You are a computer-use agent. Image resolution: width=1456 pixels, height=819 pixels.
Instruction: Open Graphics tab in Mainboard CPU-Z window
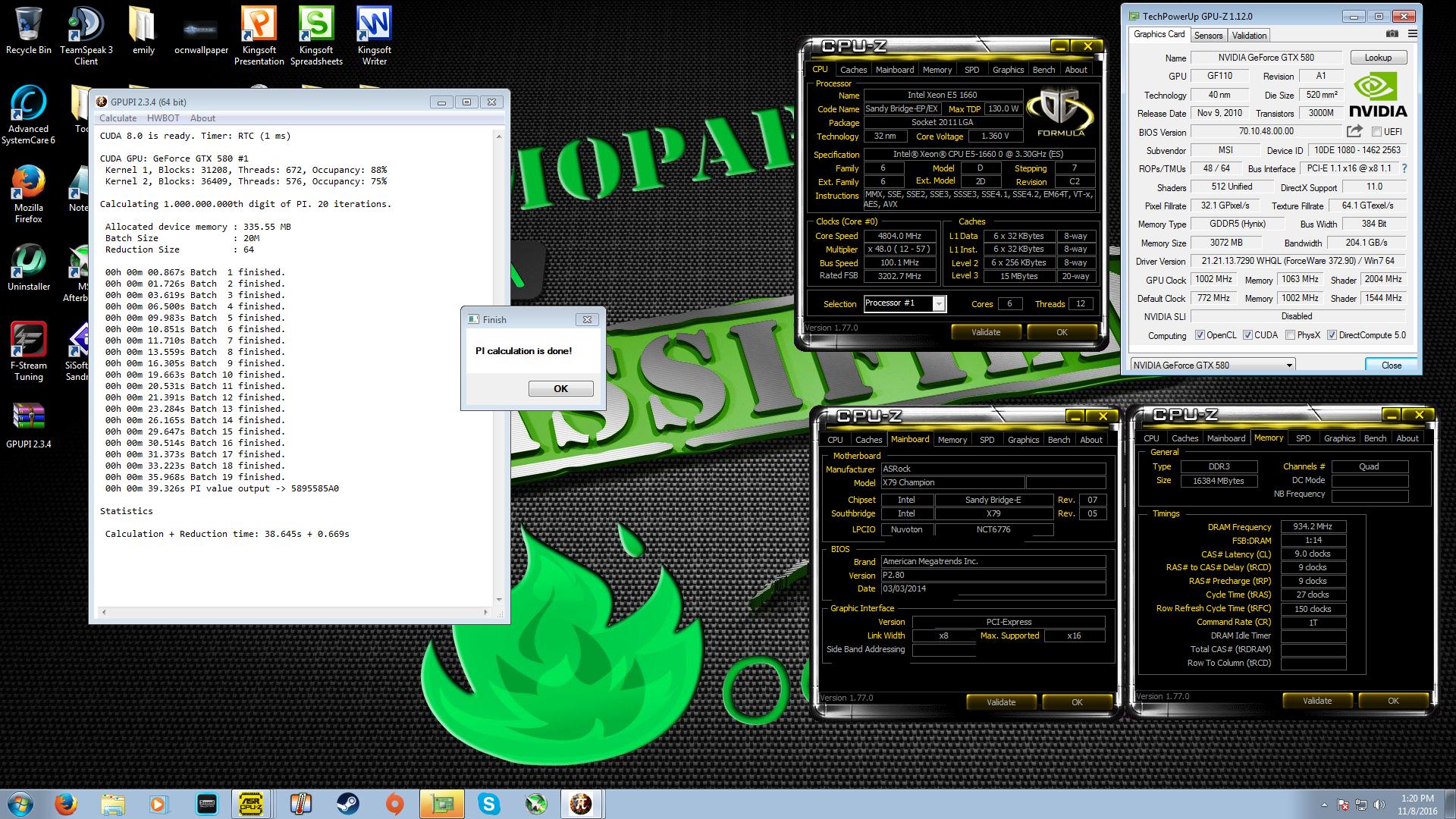(x=1023, y=440)
